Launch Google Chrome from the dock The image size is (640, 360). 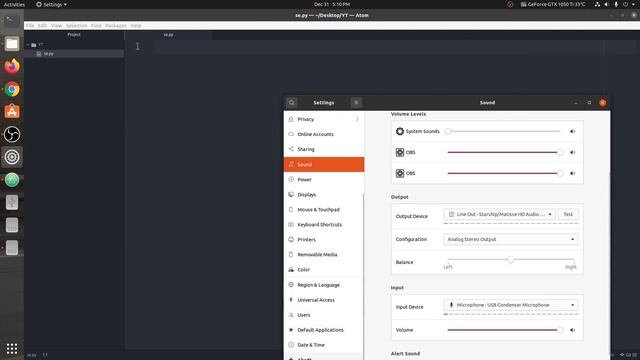tap(12, 89)
